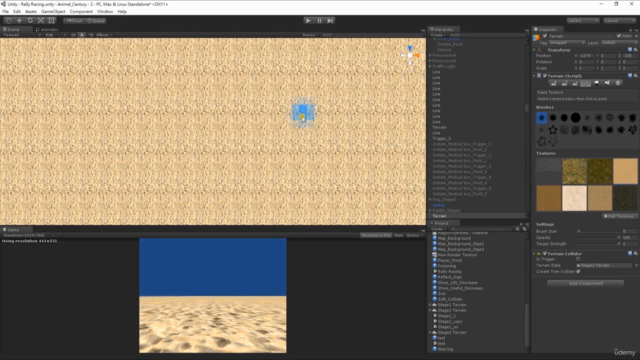Click the Add Component button

tap(585, 283)
